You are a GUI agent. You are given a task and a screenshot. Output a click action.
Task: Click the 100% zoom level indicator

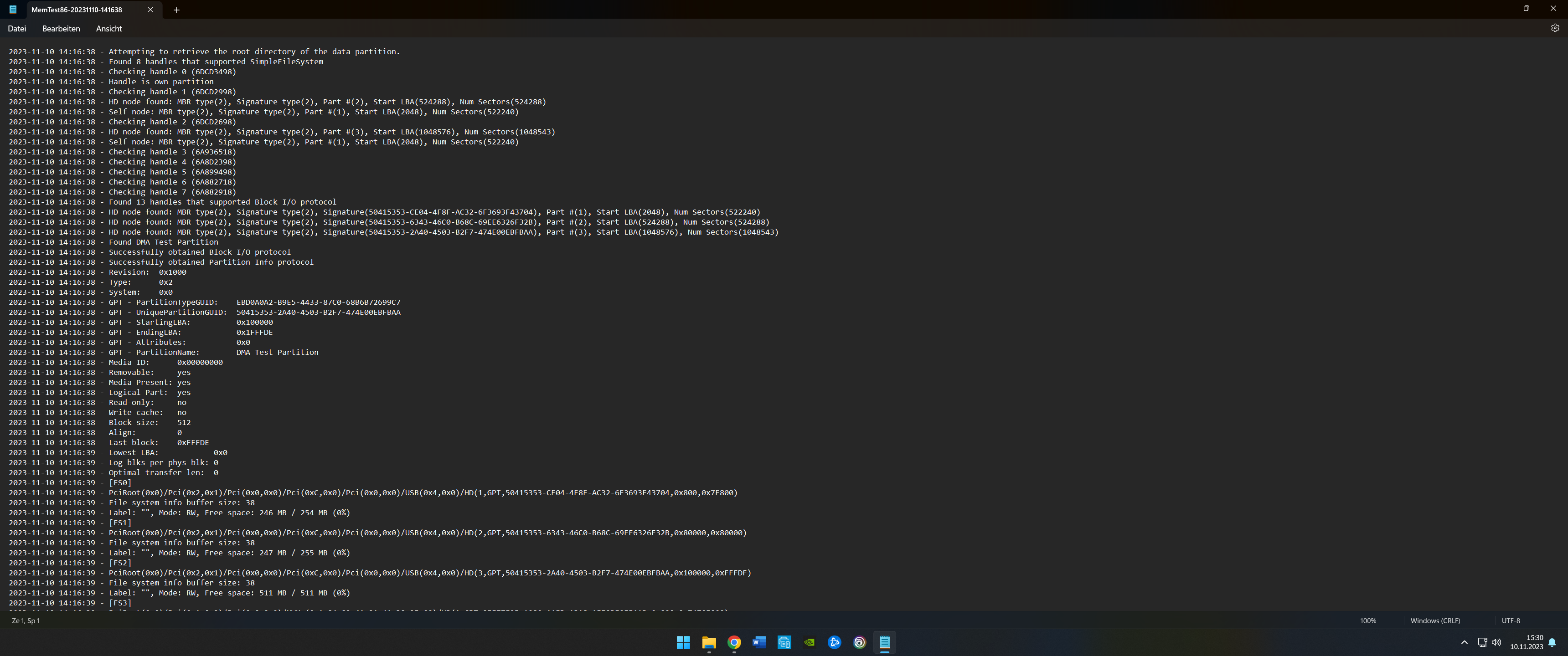[x=1368, y=621]
